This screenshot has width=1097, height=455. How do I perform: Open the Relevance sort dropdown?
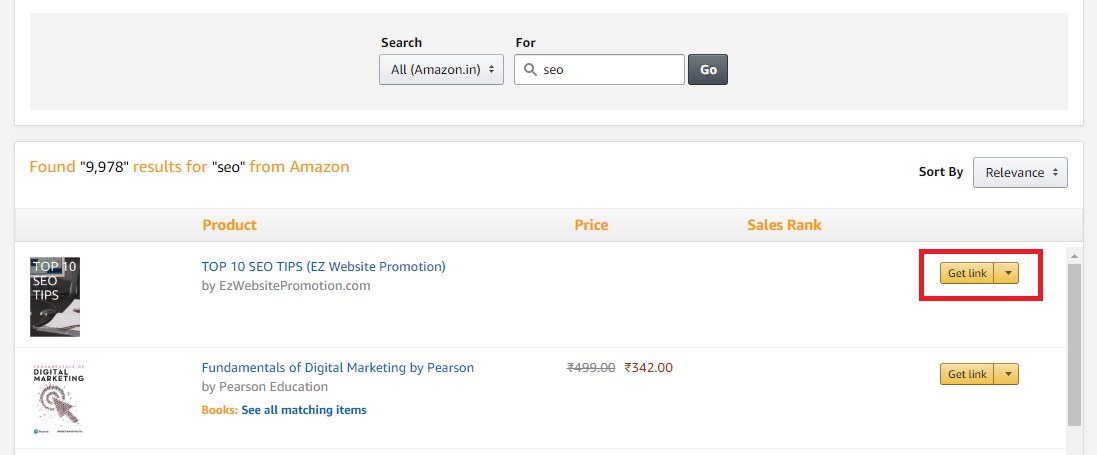[1020, 172]
